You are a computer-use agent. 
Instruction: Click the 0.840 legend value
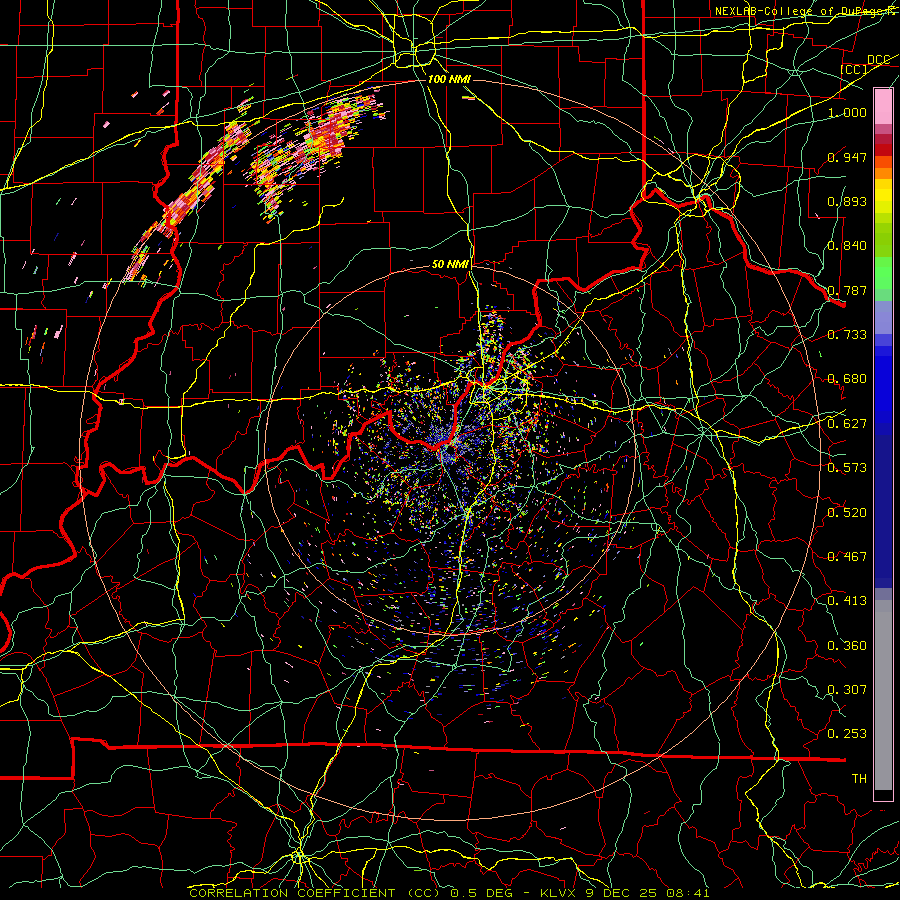coord(847,246)
